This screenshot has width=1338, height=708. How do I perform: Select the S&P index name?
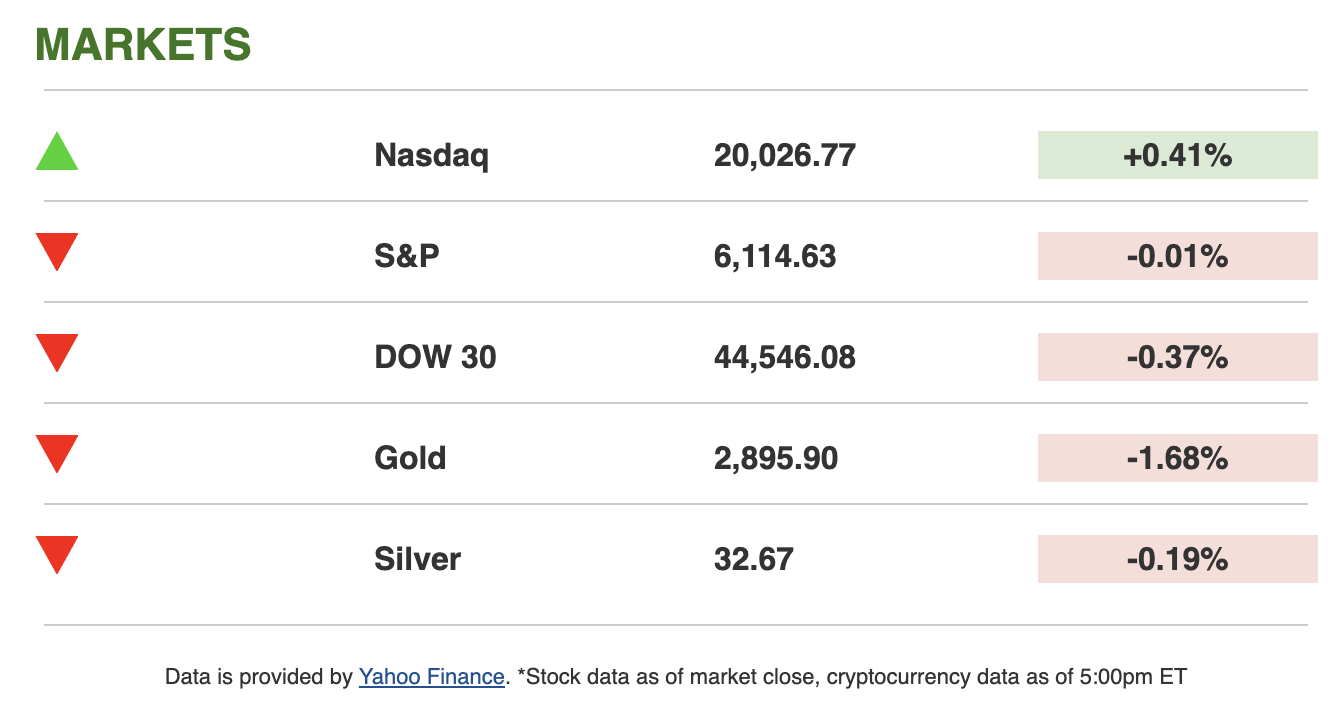407,257
